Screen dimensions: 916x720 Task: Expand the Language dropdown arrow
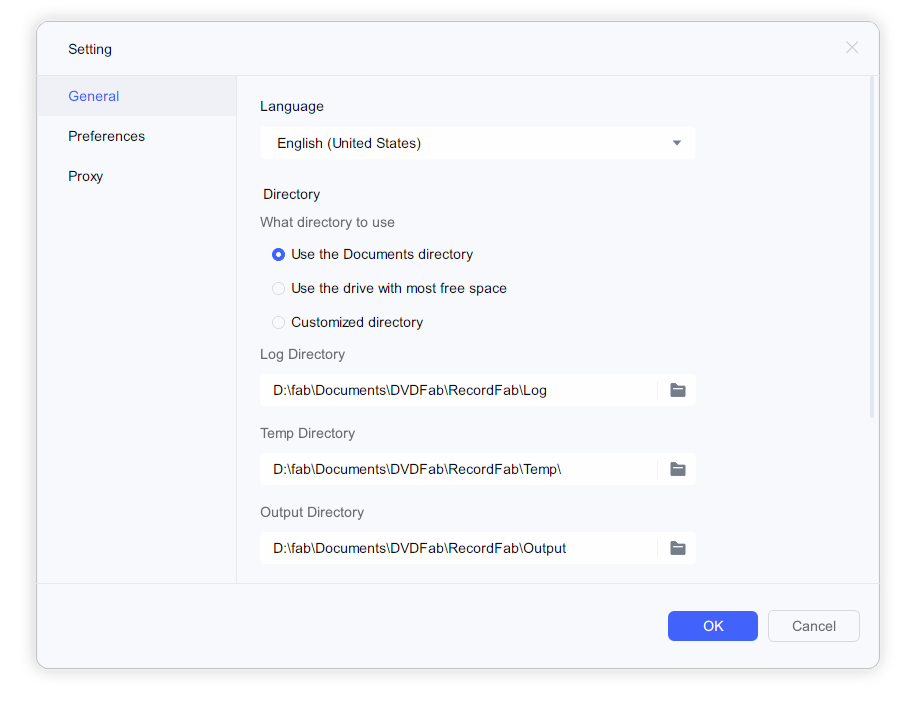pos(677,143)
